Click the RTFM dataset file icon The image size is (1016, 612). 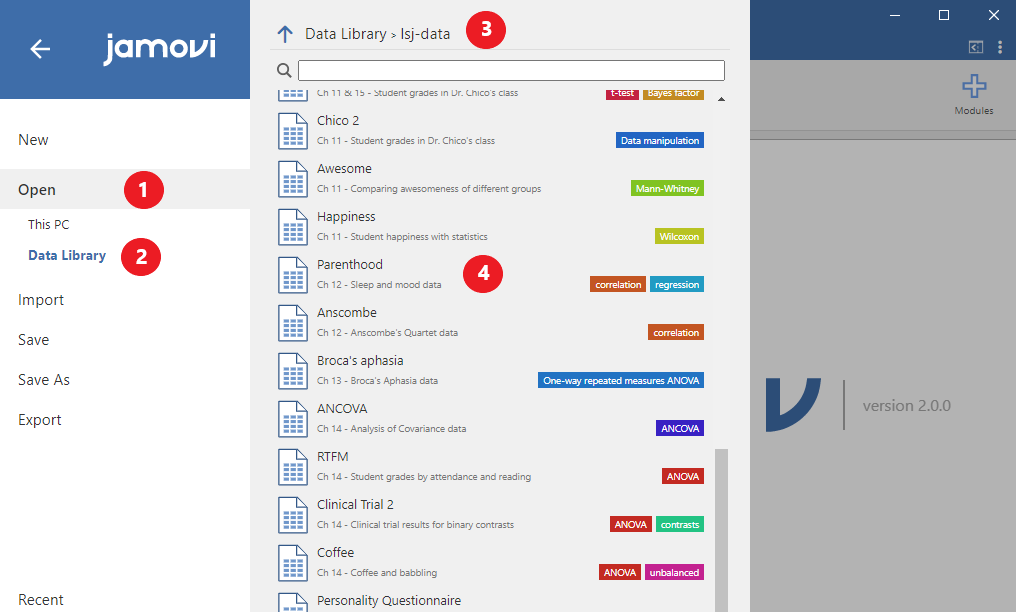pyautogui.click(x=293, y=466)
